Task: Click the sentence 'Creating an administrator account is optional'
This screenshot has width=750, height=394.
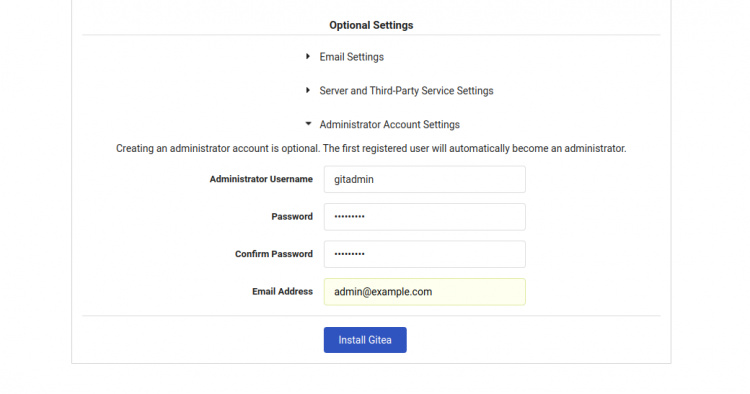Action: click(218, 148)
